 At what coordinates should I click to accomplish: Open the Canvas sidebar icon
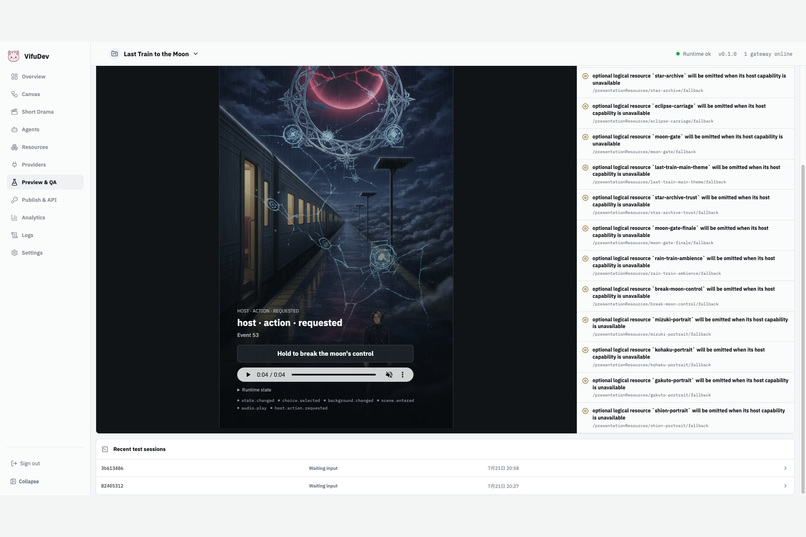[14, 94]
